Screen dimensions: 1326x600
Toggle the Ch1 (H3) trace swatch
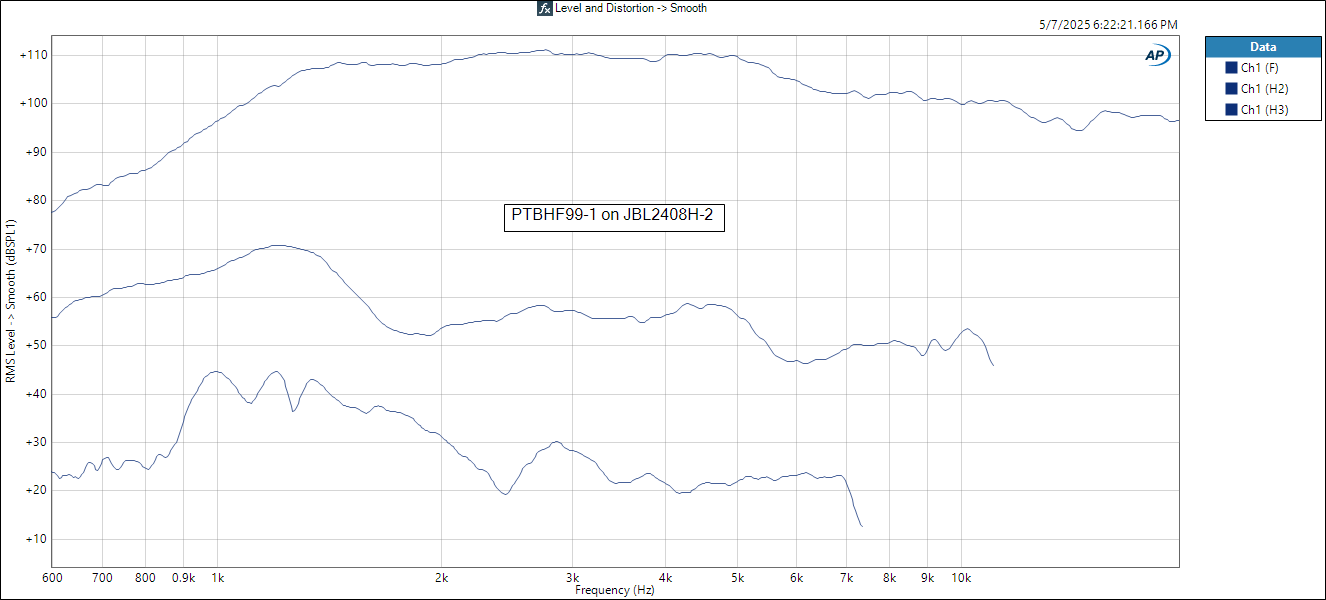click(x=1231, y=110)
